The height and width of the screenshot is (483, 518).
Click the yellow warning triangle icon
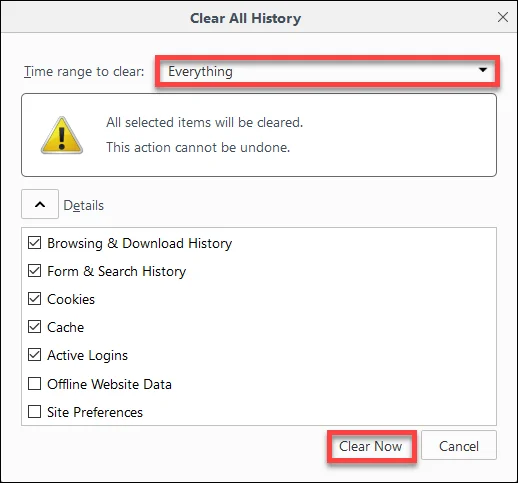(62, 135)
